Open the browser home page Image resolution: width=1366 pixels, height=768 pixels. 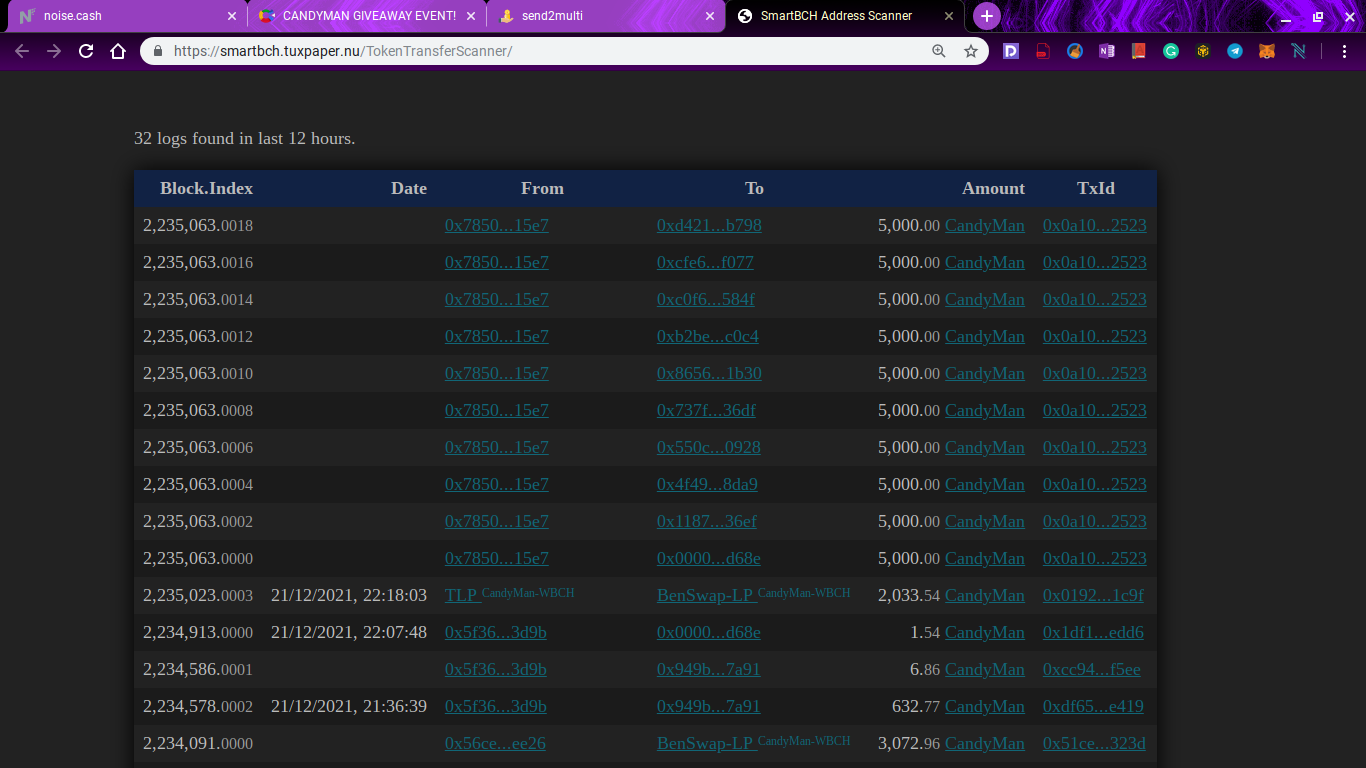point(118,51)
